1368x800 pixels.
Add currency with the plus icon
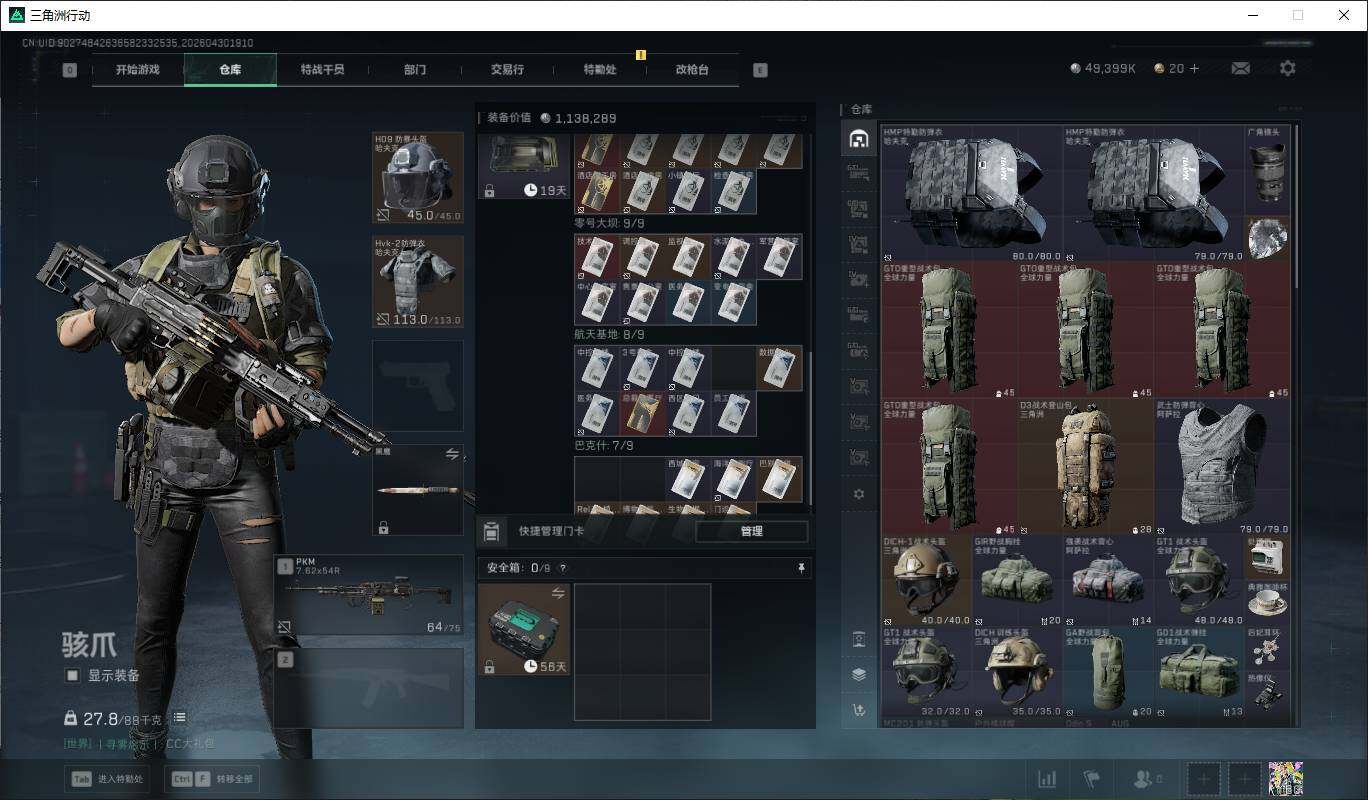point(1194,68)
